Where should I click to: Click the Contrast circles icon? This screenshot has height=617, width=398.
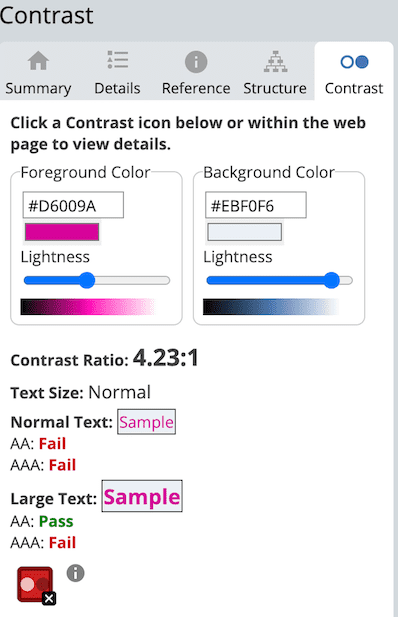[x=354, y=62]
